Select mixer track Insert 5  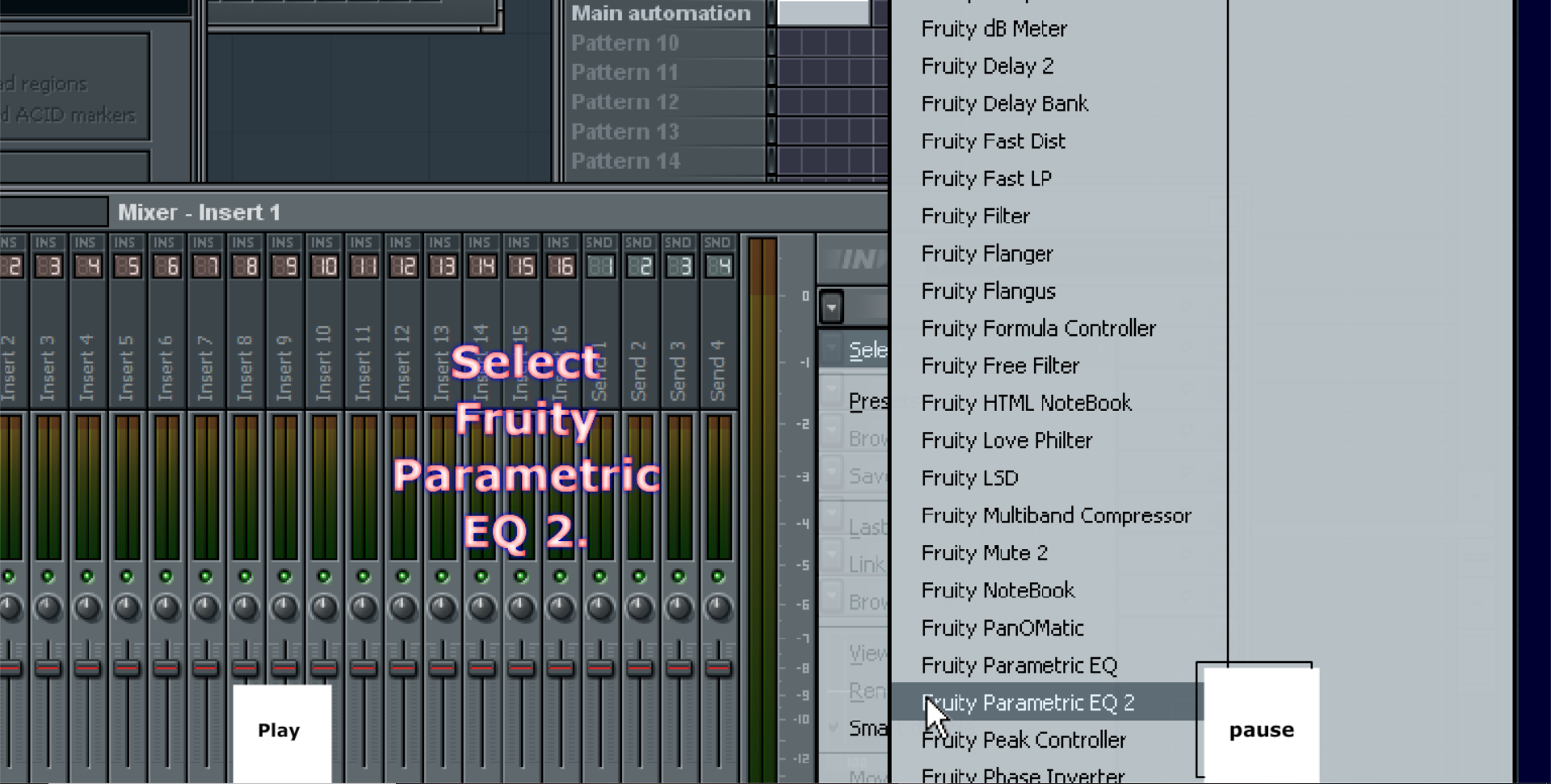coord(127,367)
